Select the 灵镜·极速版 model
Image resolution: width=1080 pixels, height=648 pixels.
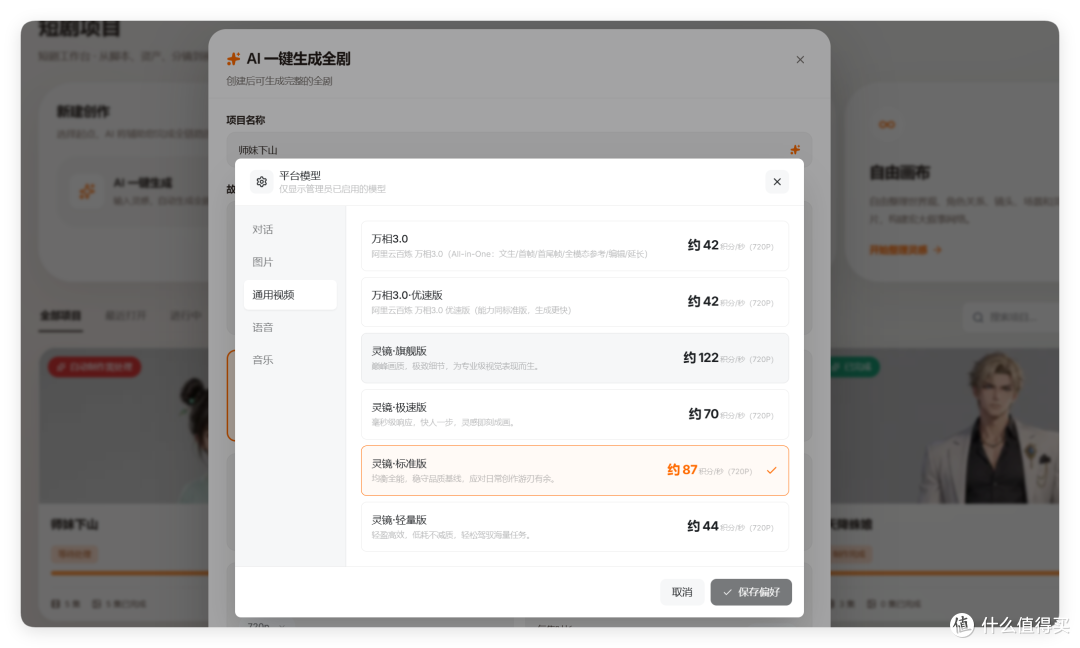tap(574, 415)
